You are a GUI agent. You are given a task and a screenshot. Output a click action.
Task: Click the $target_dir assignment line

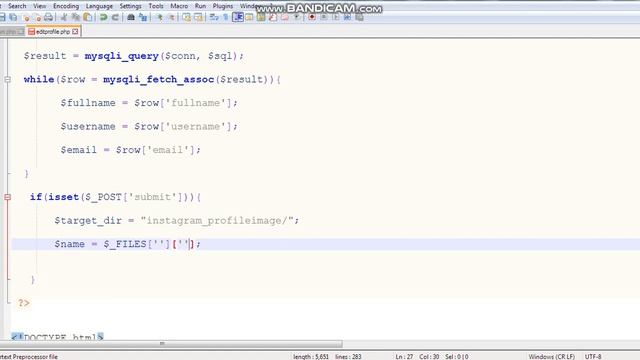(177, 221)
